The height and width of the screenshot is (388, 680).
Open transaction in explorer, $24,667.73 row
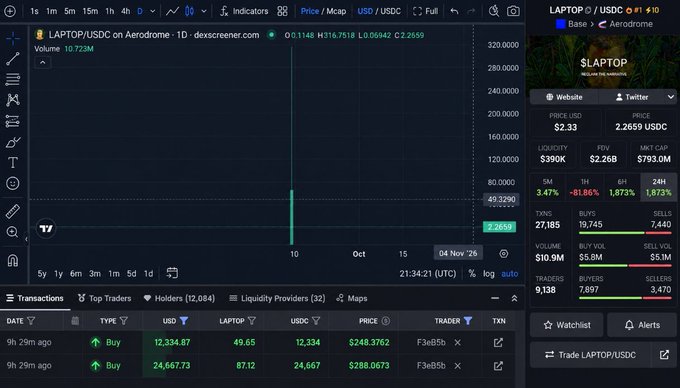[x=498, y=366]
